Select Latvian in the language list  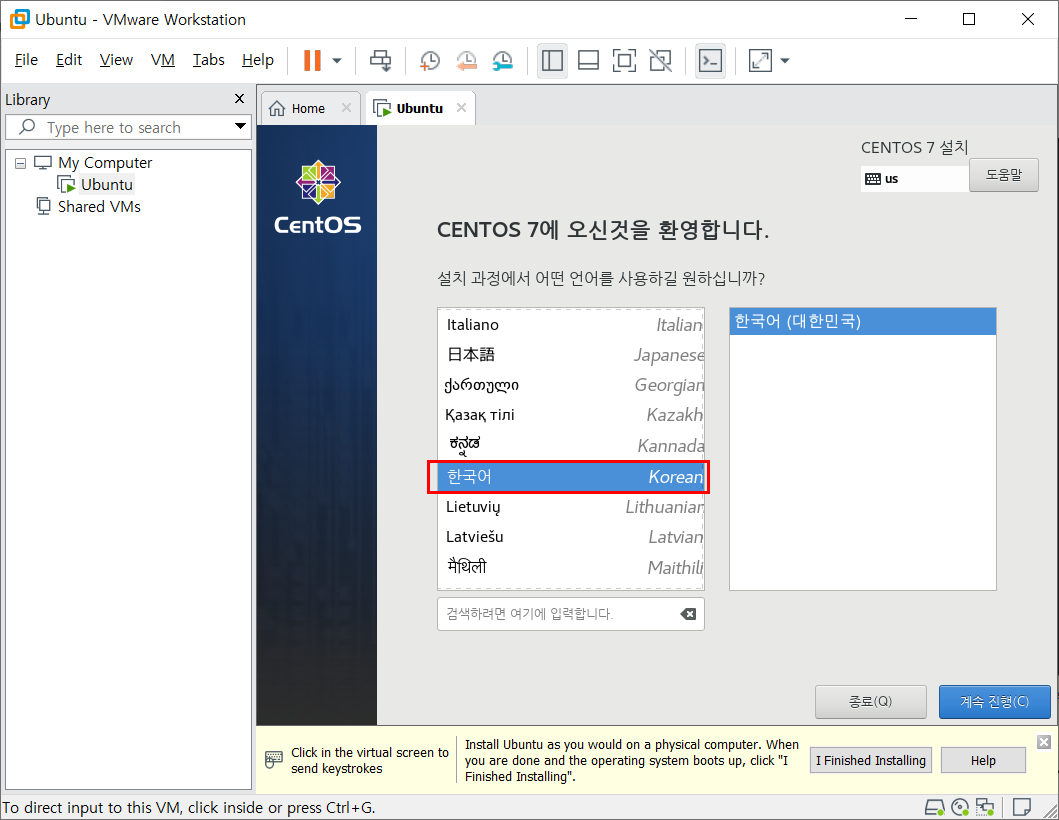(571, 537)
